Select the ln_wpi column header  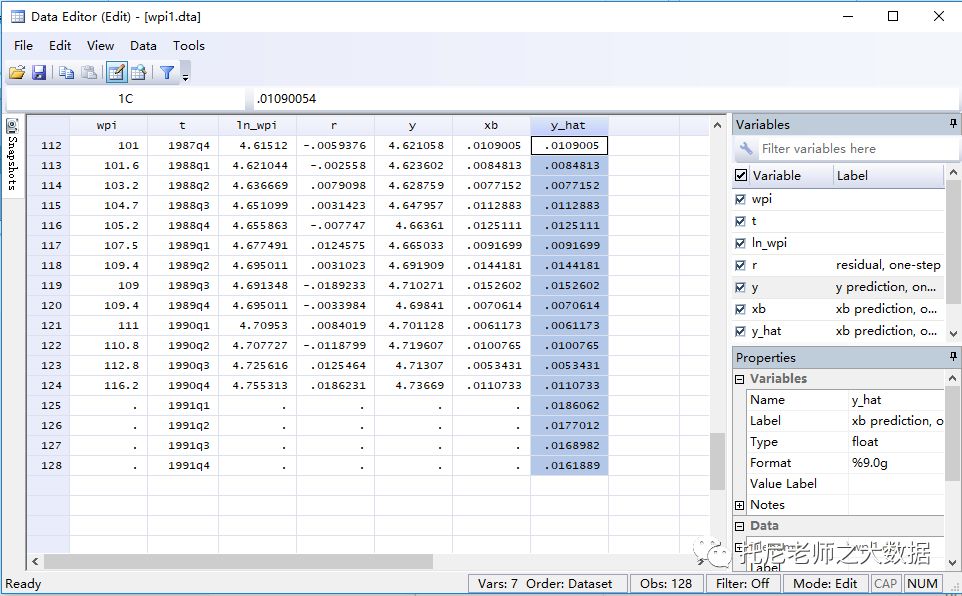258,125
